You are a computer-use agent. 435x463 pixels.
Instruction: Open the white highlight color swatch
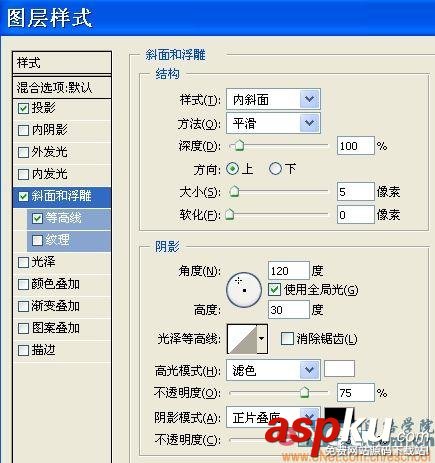pyautogui.click(x=339, y=369)
